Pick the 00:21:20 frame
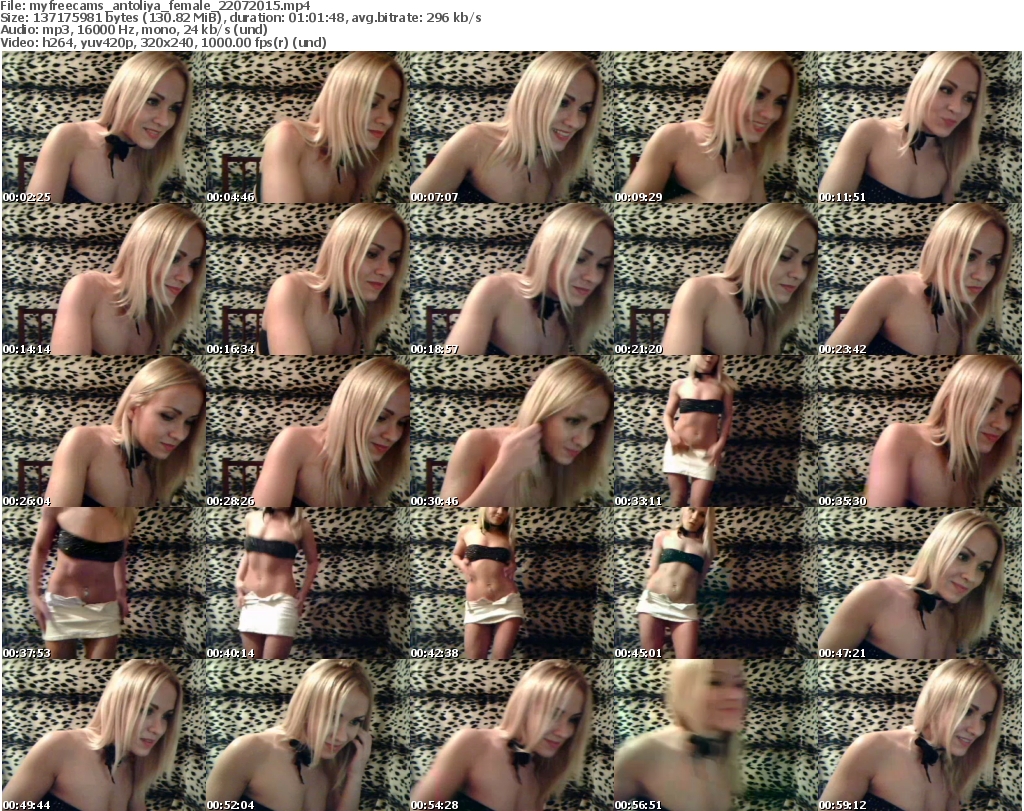The width and height of the screenshot is (1024, 811). click(716, 279)
